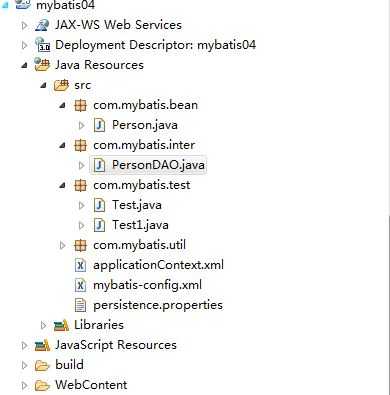
Task: Collapse the Java Resources node
Action: (24, 65)
